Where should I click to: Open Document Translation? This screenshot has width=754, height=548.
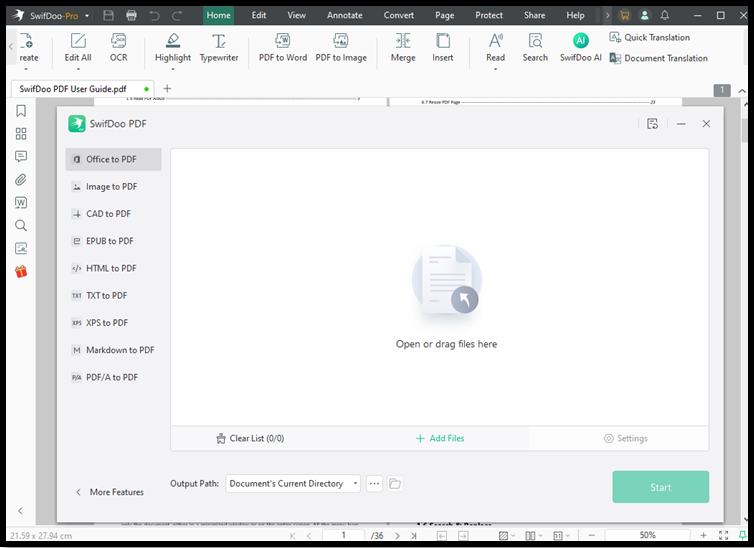(658, 58)
